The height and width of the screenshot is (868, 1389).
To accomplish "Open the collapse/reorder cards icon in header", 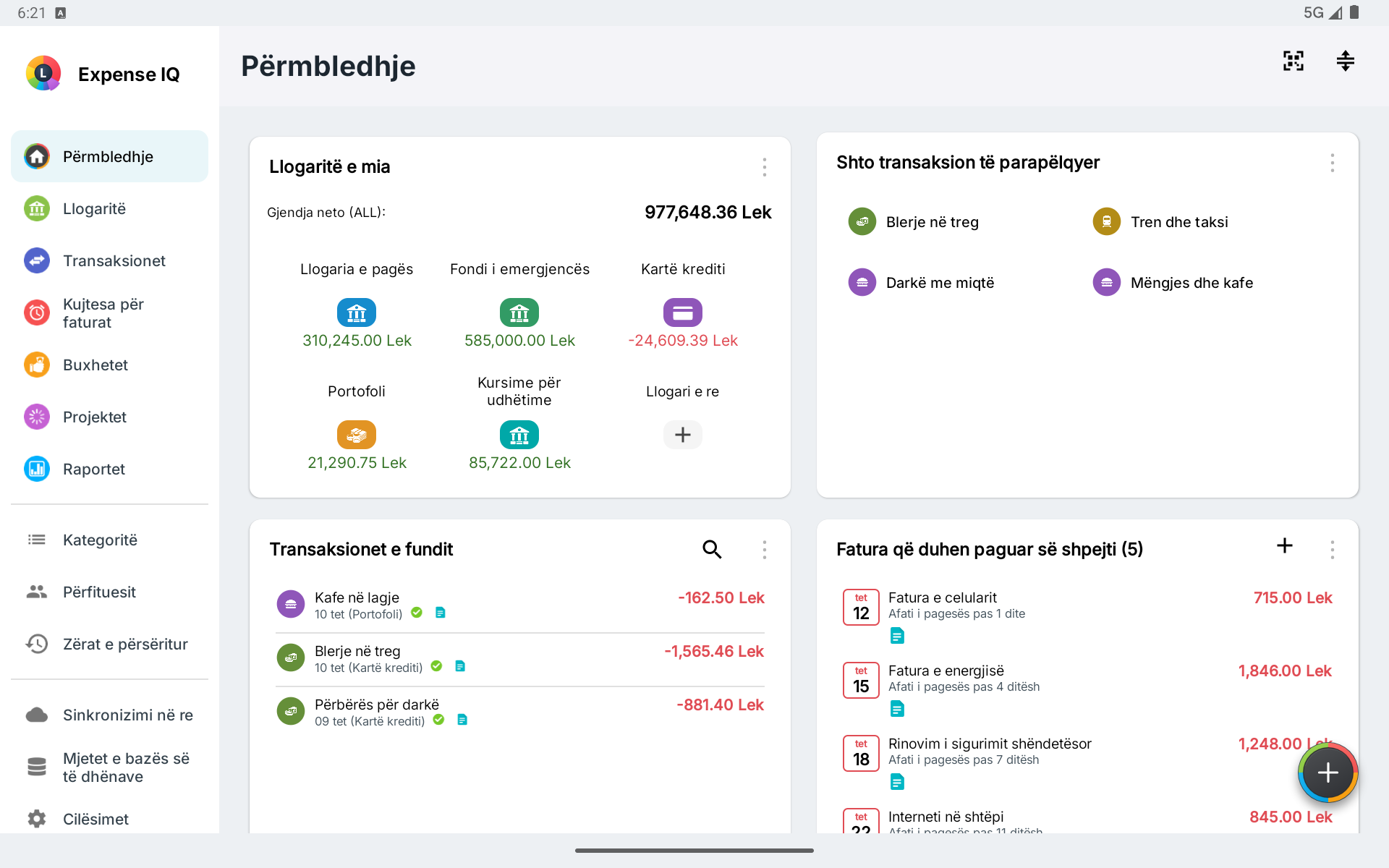I will [x=1346, y=61].
